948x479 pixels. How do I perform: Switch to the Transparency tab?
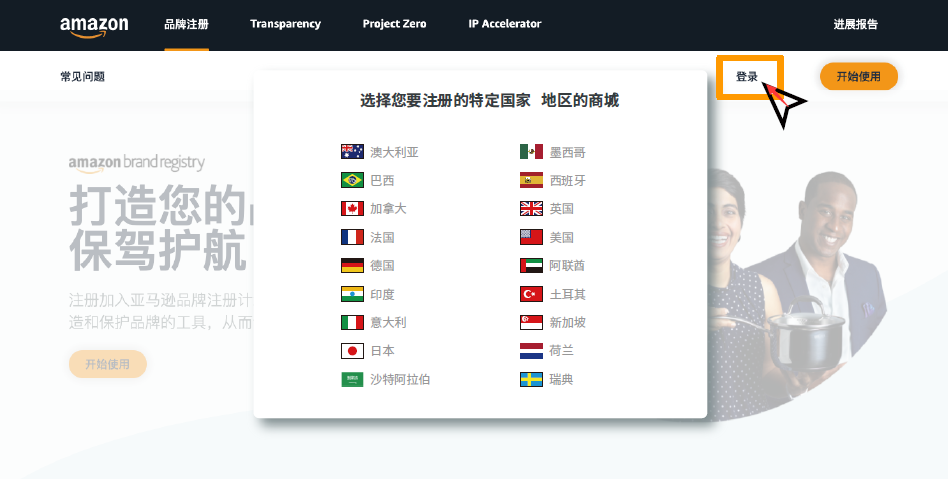tap(285, 24)
